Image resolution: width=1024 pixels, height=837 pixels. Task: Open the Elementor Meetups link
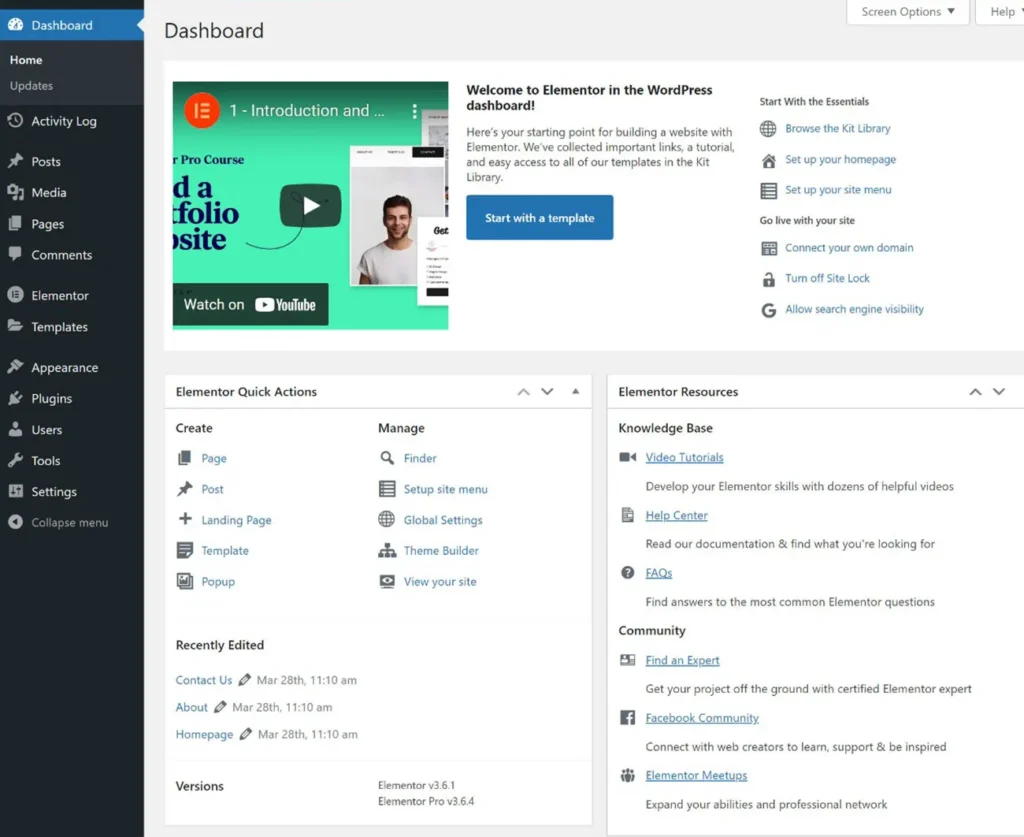pos(696,775)
